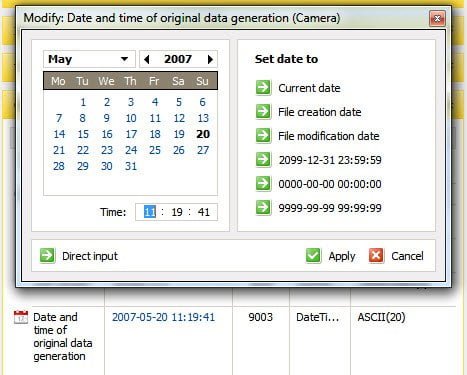Select May 31 in the calendar
Image resolution: width=467 pixels, height=375 pixels.
(x=131, y=166)
